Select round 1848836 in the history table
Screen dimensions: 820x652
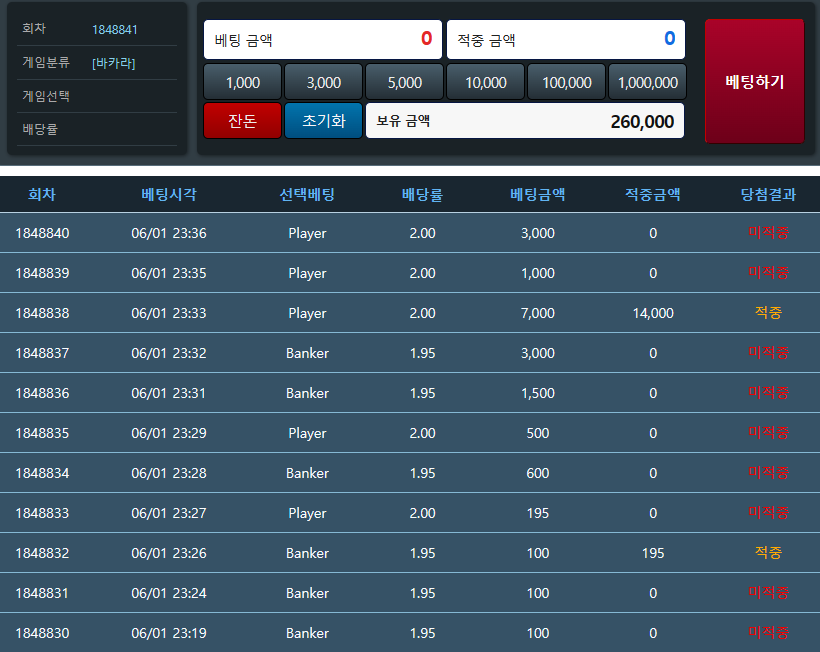[x=42, y=393]
